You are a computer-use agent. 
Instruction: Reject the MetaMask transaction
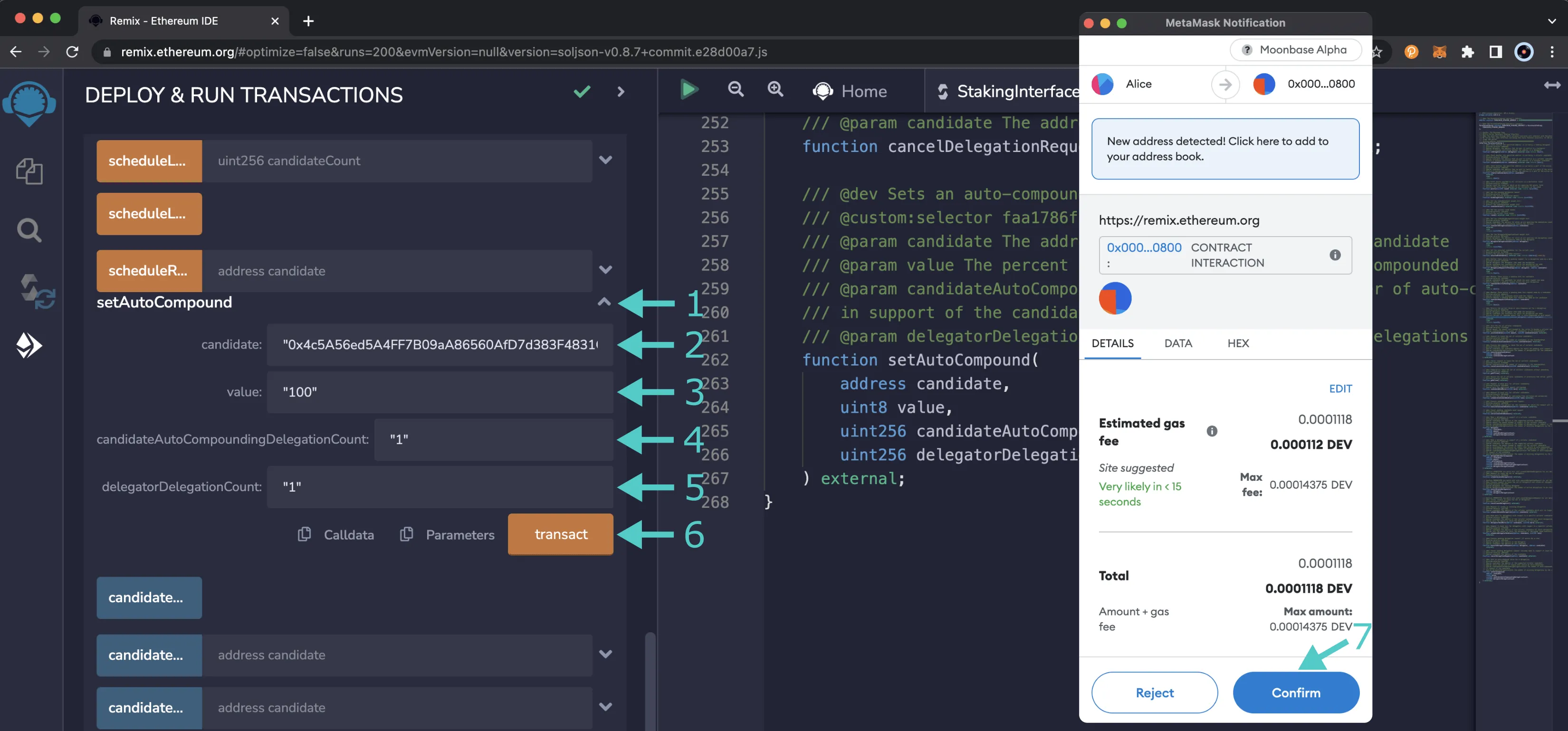click(x=1154, y=692)
